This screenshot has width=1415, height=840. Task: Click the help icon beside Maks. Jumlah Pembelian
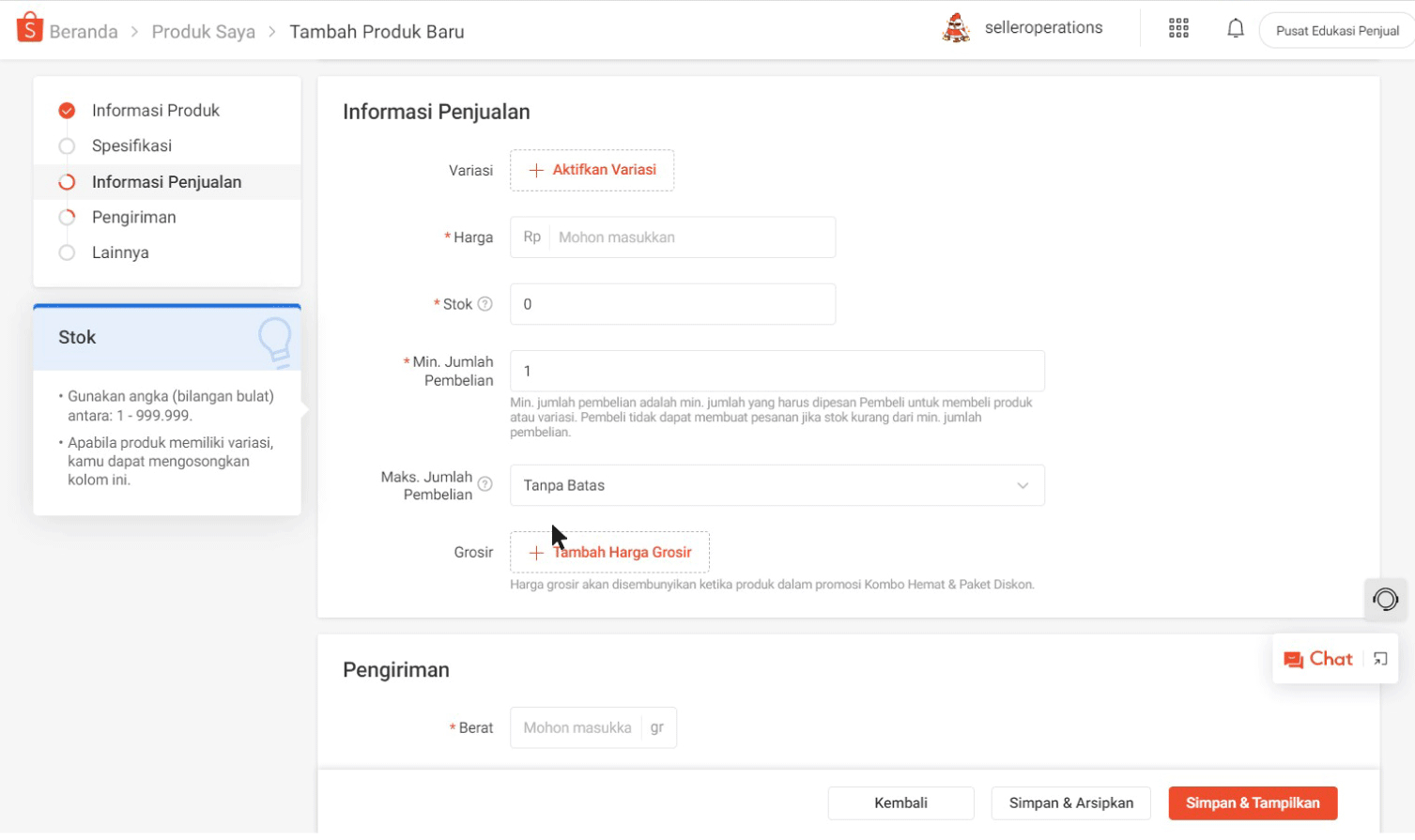[x=484, y=485]
